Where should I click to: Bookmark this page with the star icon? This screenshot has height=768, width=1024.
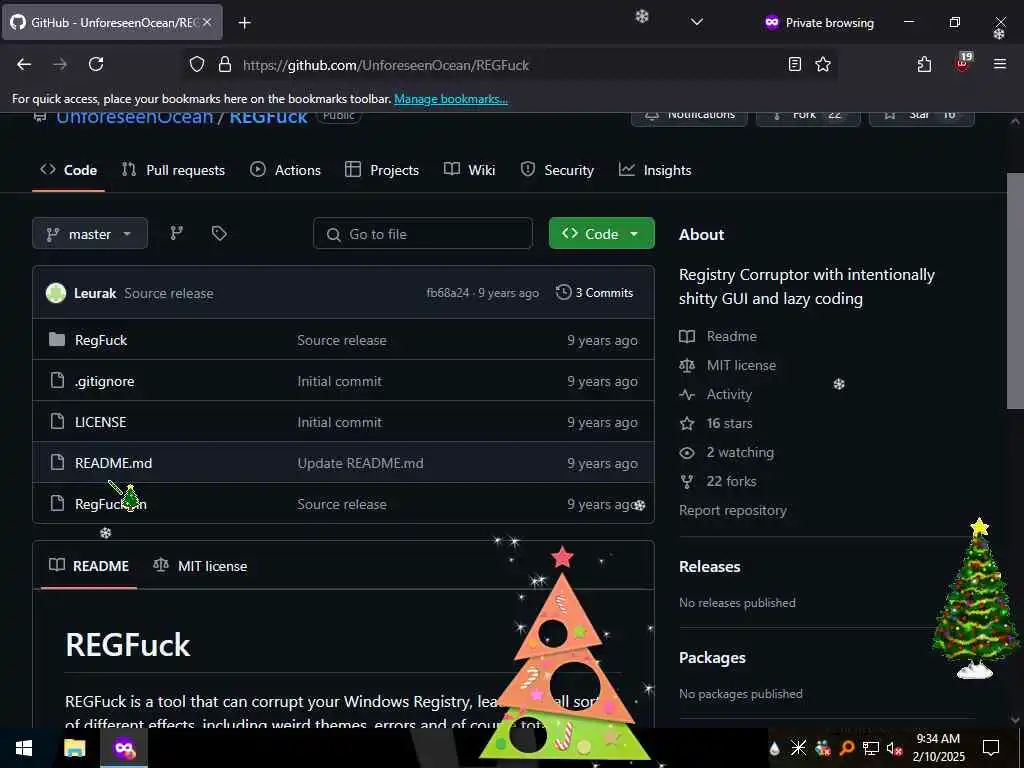pyautogui.click(x=823, y=64)
